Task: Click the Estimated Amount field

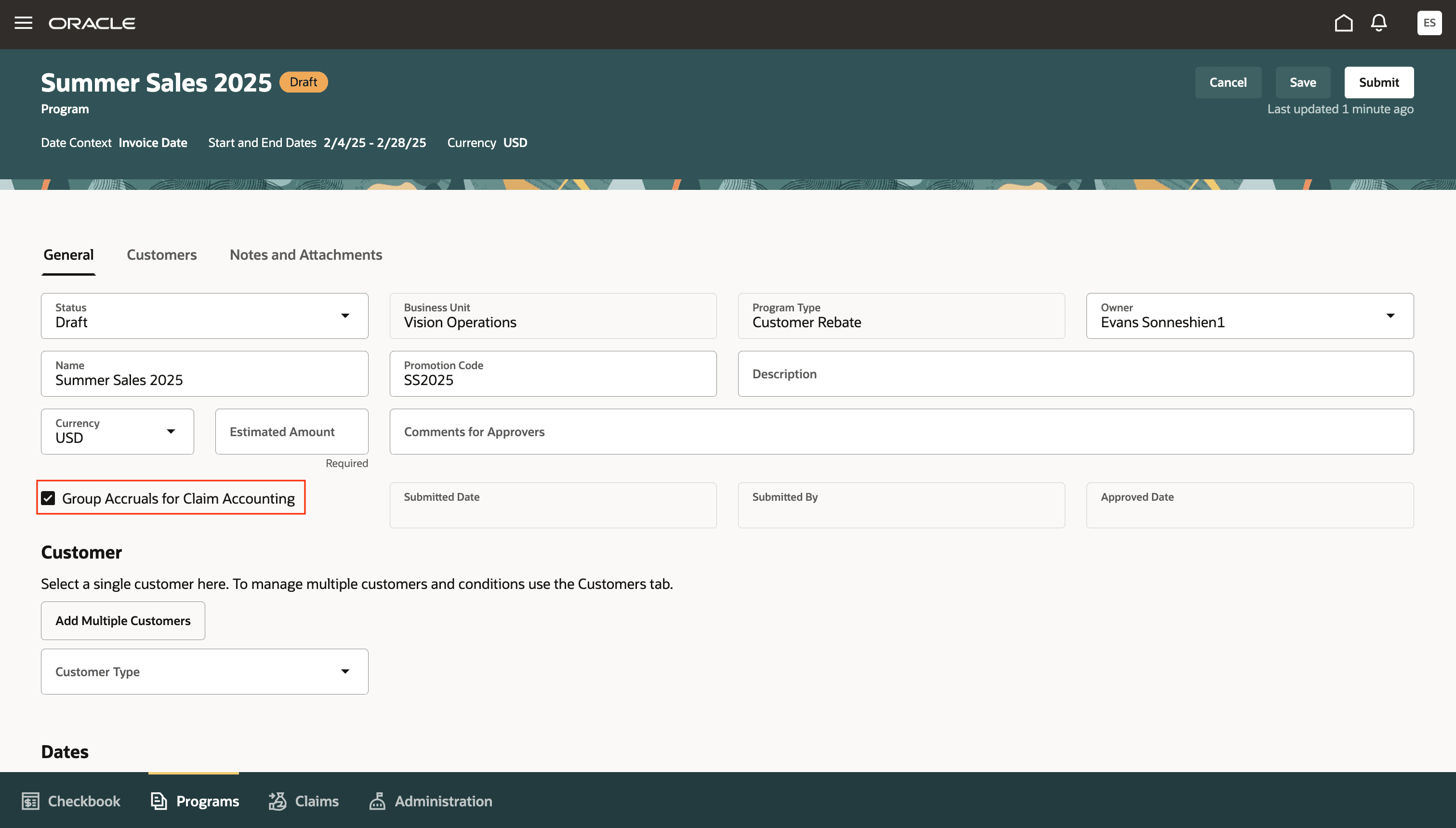Action: 291,432
